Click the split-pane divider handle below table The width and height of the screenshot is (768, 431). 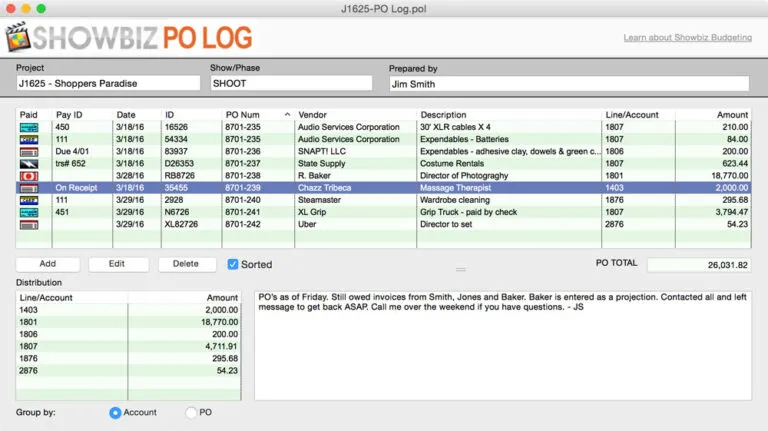click(460, 269)
